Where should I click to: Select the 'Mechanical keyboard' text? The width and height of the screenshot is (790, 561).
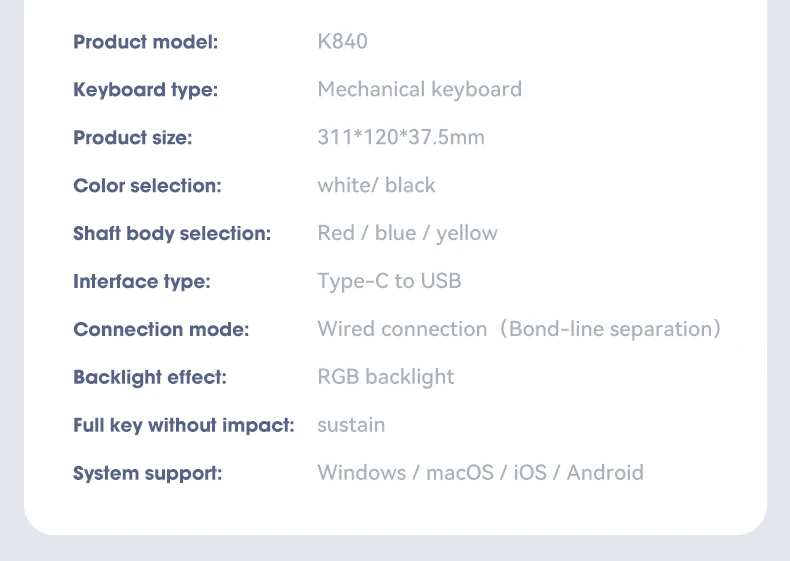coord(419,90)
